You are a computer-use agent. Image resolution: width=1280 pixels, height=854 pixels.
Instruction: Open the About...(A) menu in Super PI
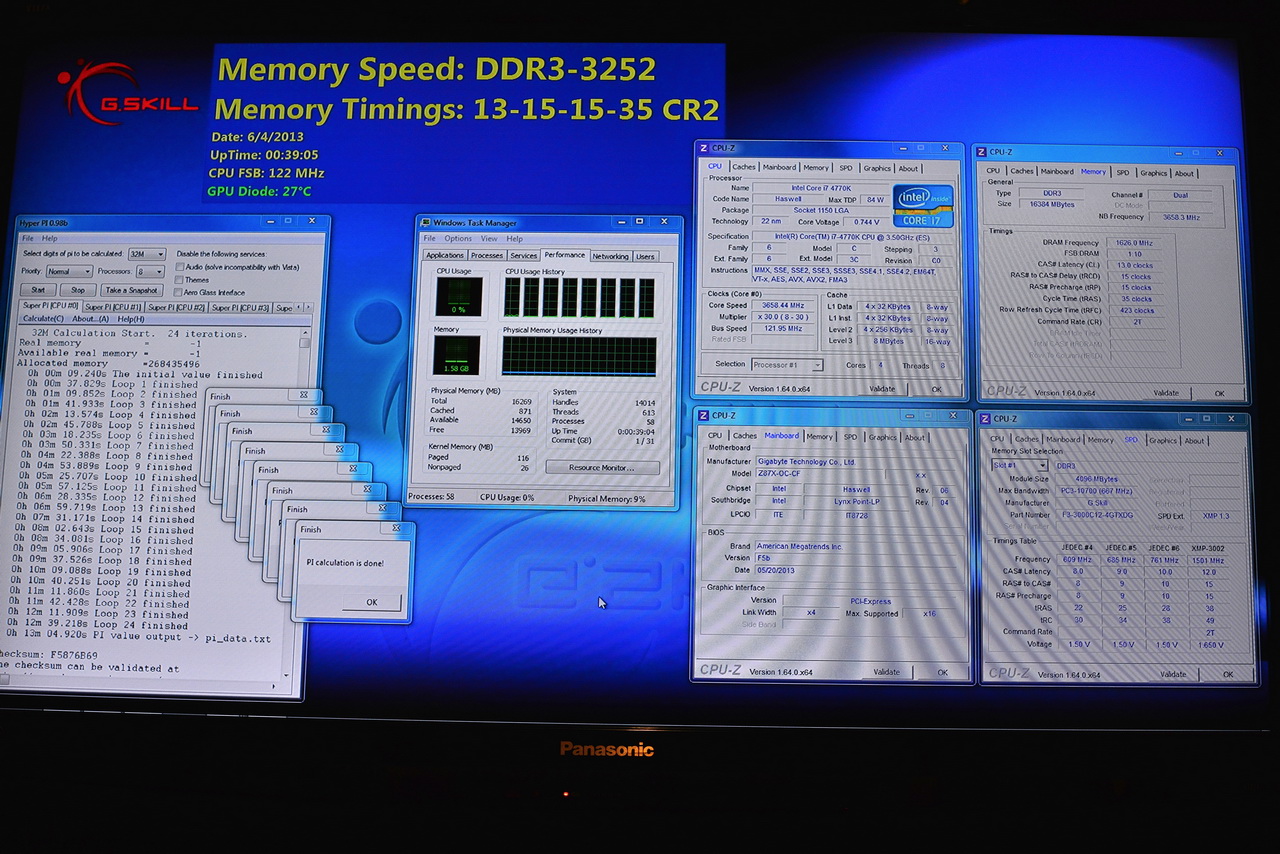91,319
